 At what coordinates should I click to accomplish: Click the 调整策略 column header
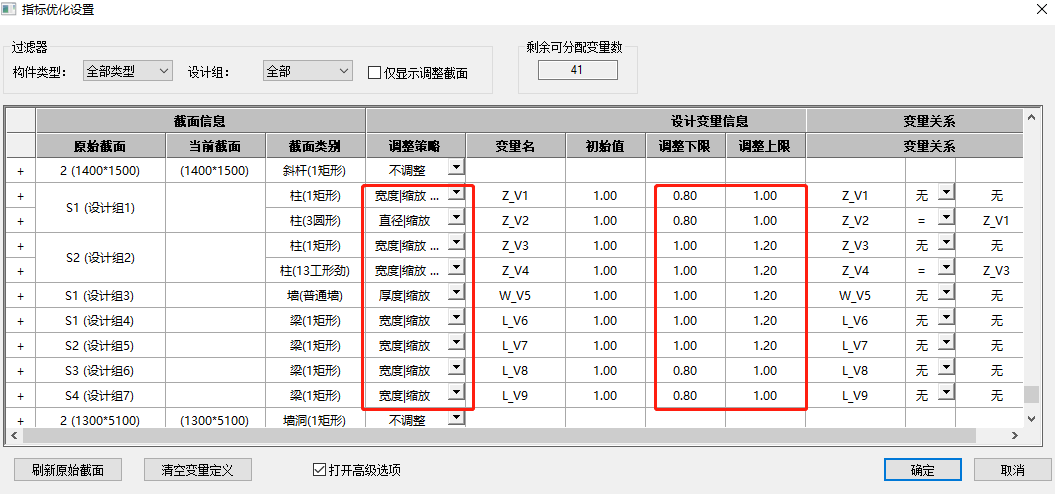(415, 146)
